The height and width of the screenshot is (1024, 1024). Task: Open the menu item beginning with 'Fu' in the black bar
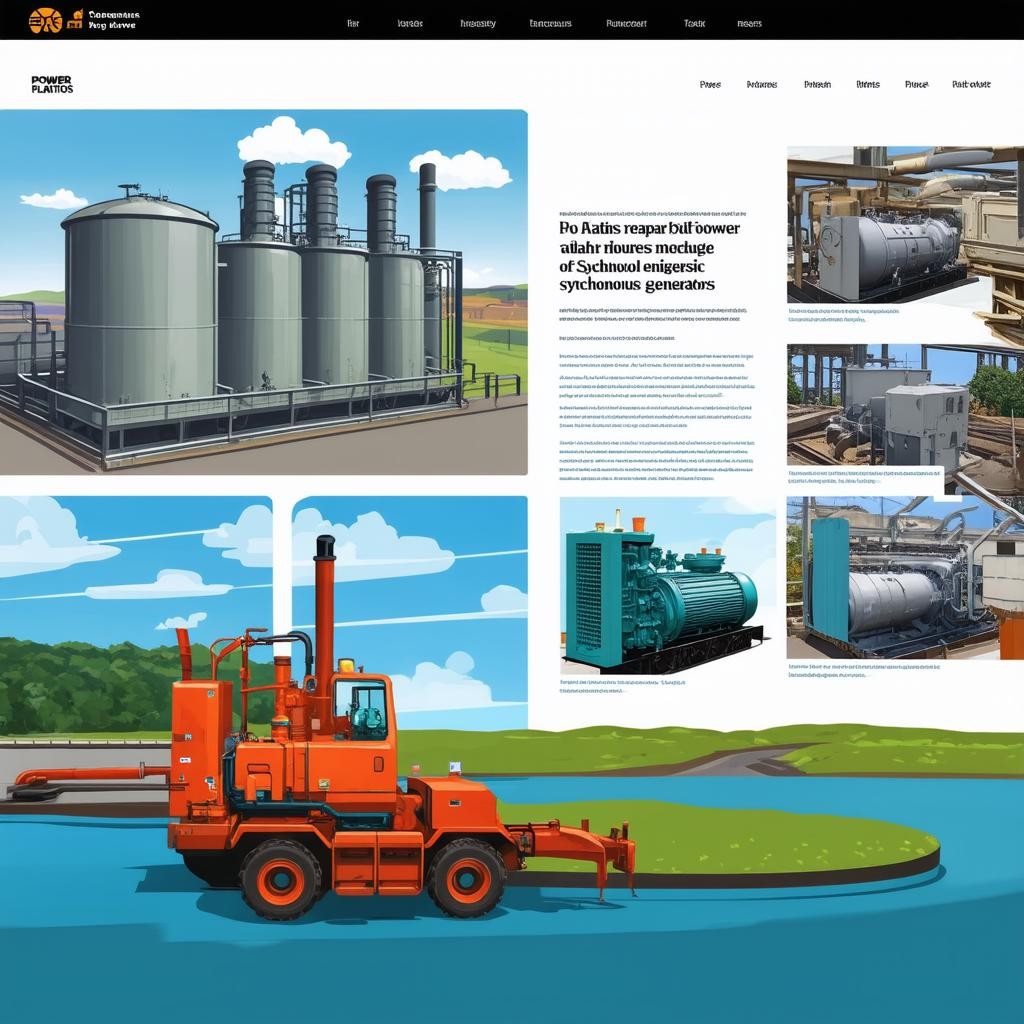click(628, 23)
